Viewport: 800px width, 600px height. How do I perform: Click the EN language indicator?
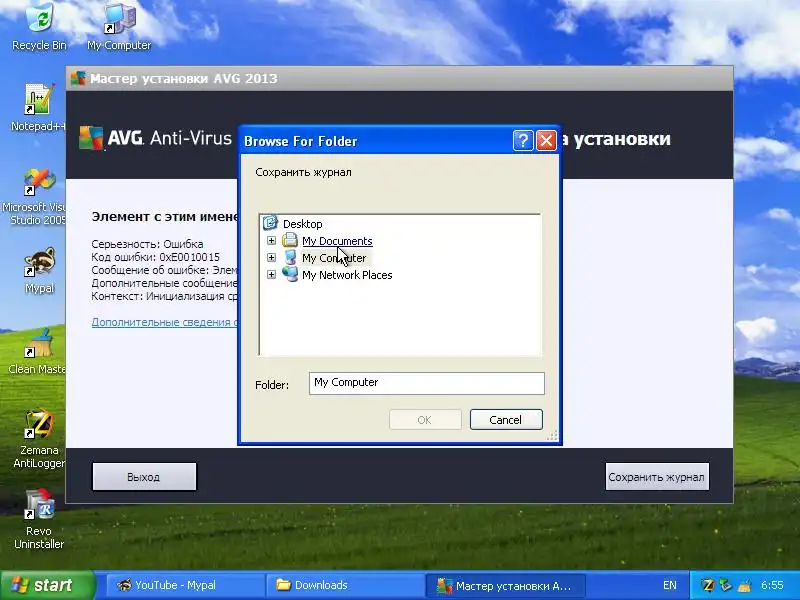pos(669,585)
